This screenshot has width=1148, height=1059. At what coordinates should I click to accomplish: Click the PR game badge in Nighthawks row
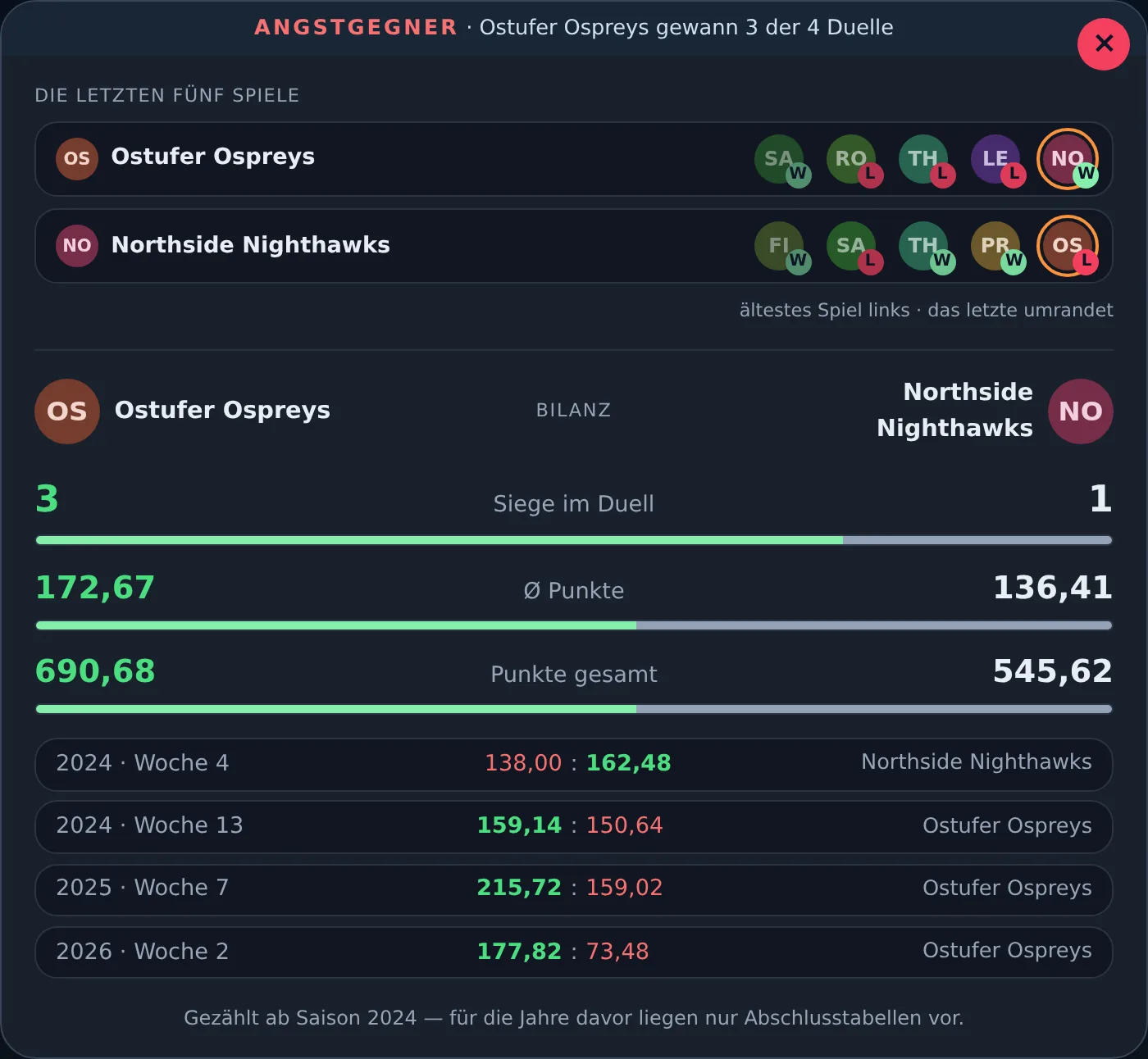click(x=995, y=246)
